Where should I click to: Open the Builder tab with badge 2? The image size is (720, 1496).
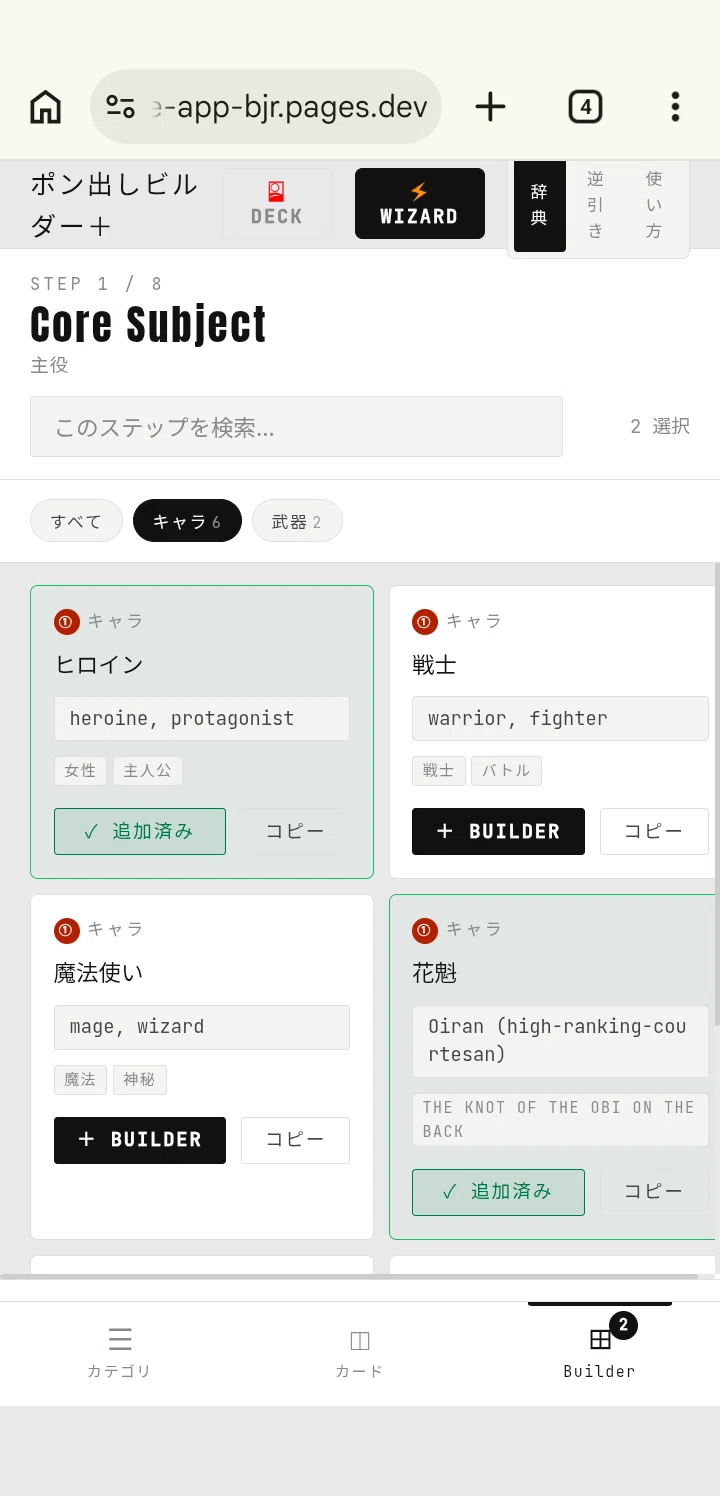pos(600,1353)
